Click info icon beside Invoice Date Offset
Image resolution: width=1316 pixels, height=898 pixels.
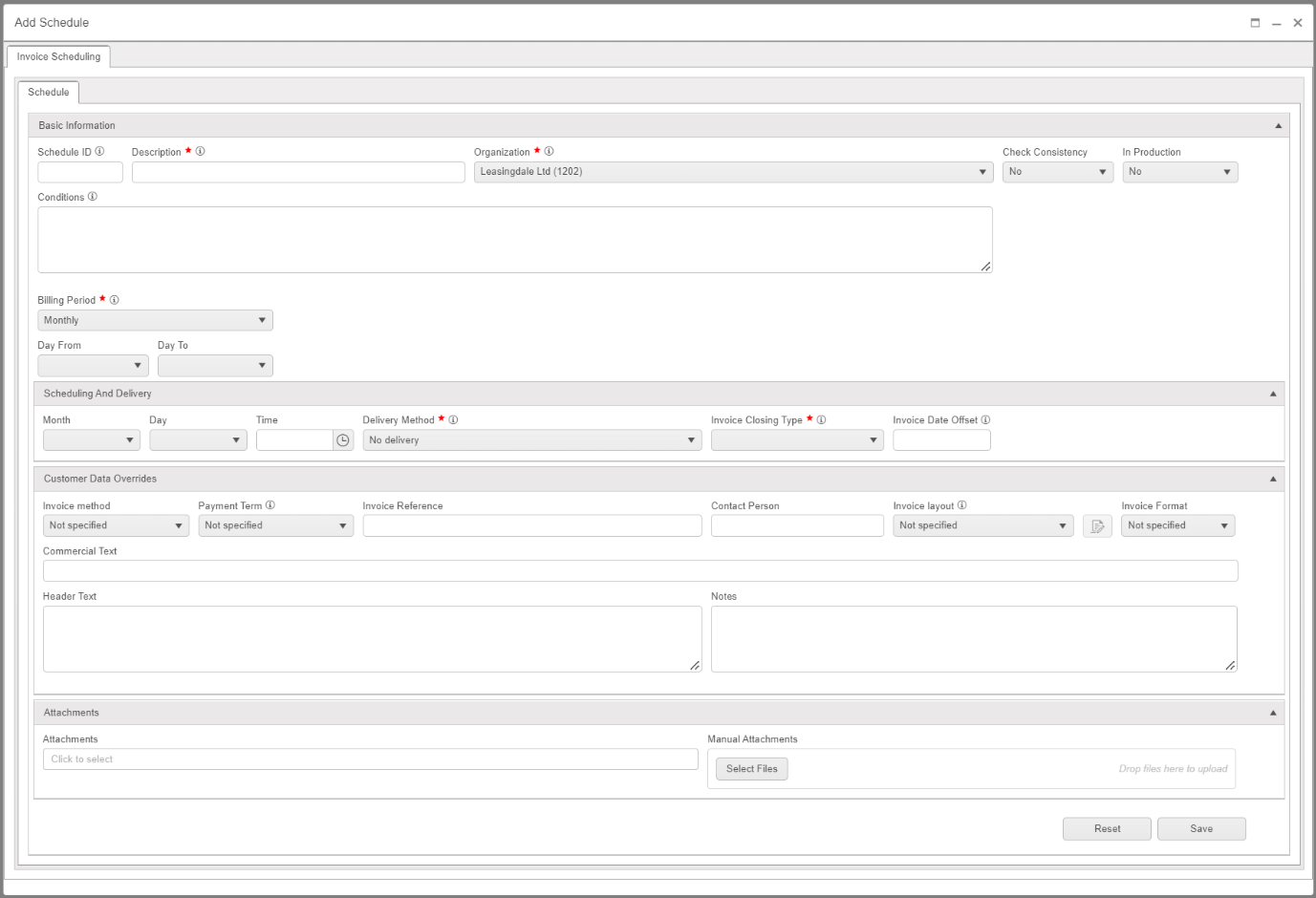point(985,419)
